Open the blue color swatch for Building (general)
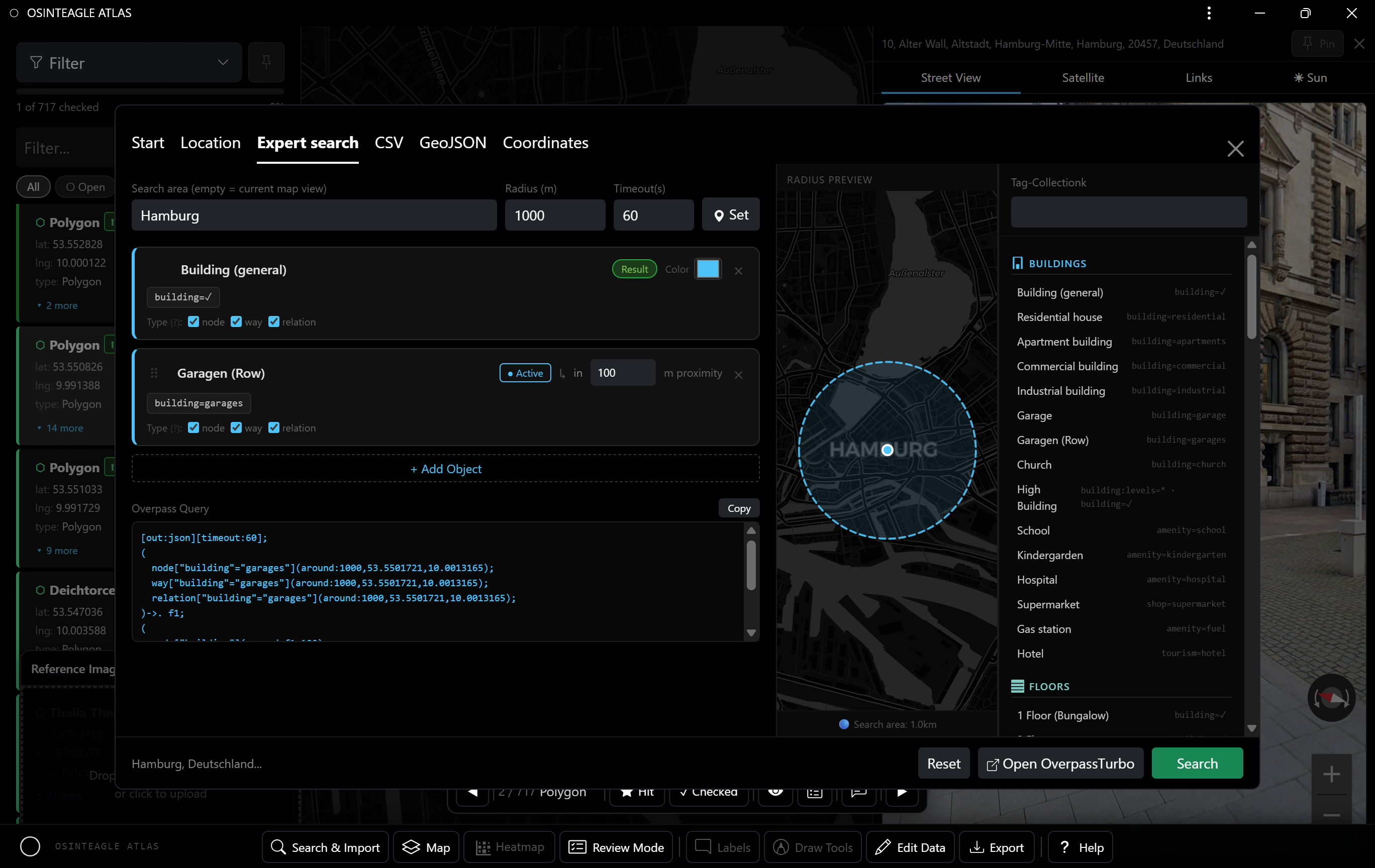This screenshot has width=1375, height=868. tap(708, 269)
